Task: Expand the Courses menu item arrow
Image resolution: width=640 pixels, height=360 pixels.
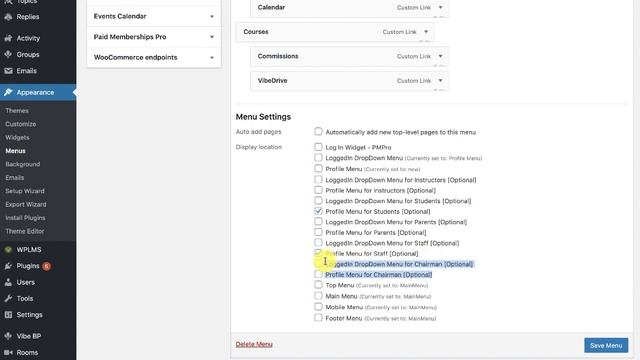Action: point(426,32)
